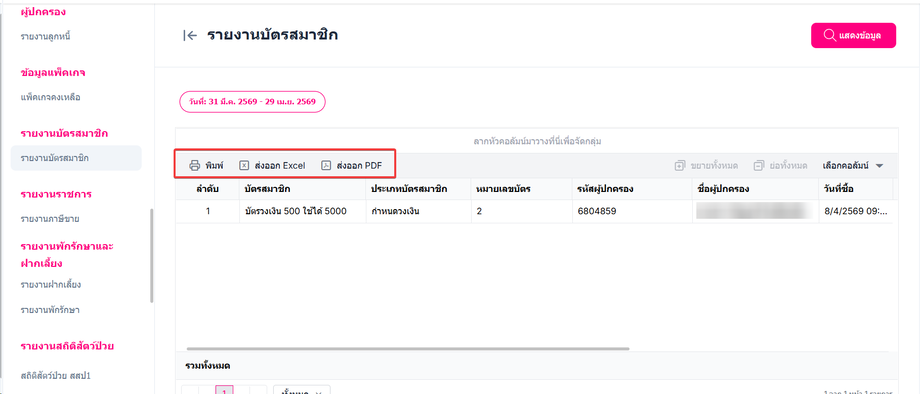The image size is (920, 394).
Task: Open รายงานภาษีขาย in the sidebar
Action: [x=50, y=219]
